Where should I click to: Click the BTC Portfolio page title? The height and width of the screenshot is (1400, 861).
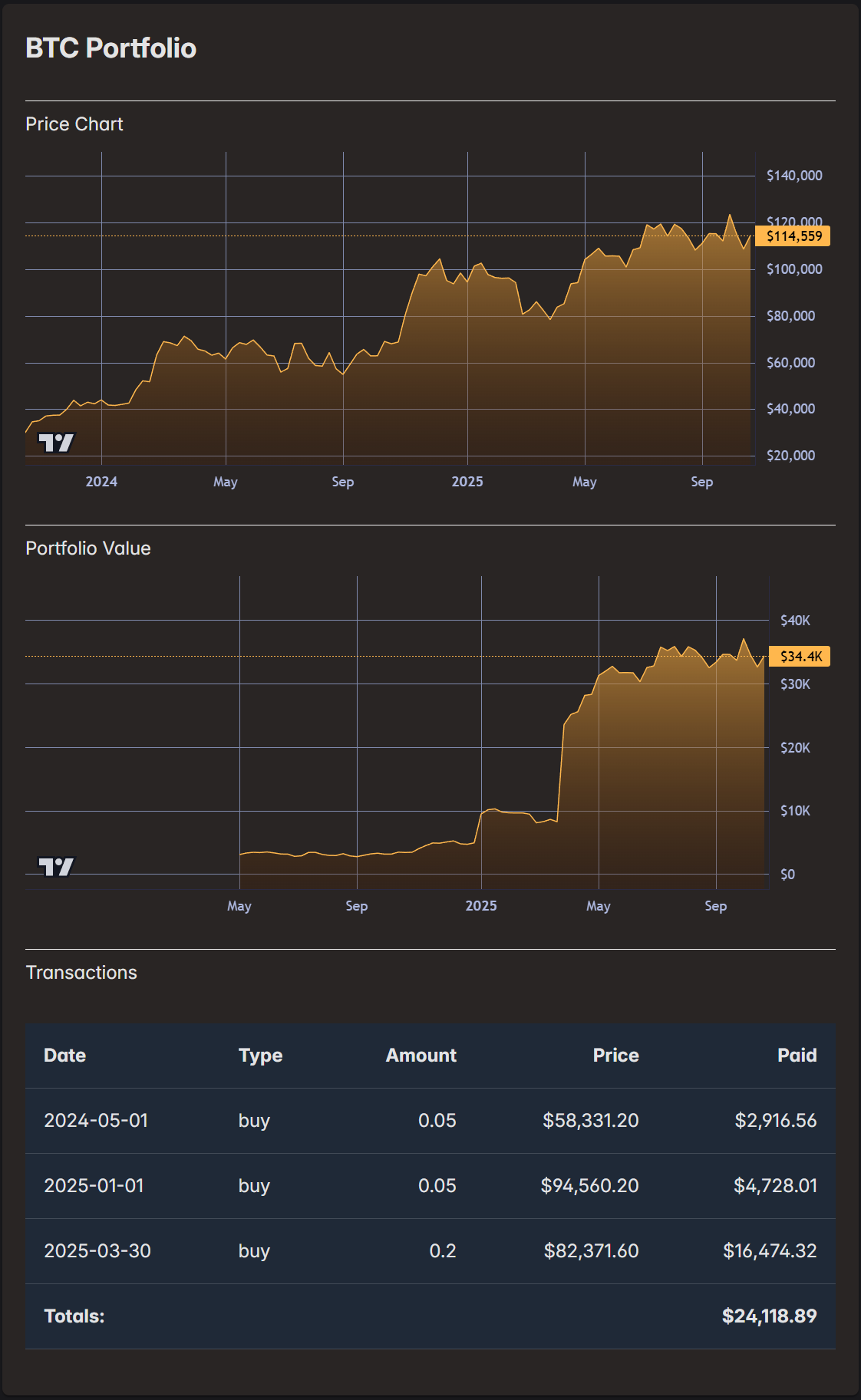tap(111, 48)
